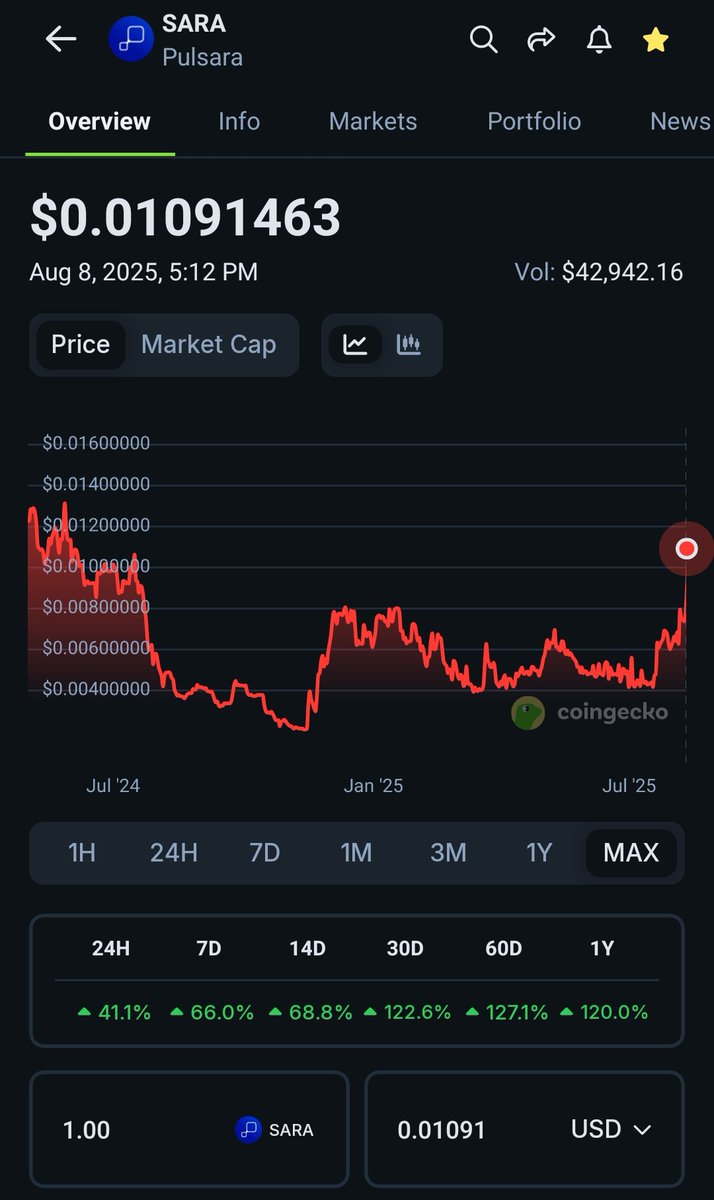Image resolution: width=714 pixels, height=1200 pixels.
Task: Select the Market Cap chart toggle
Action: click(209, 345)
